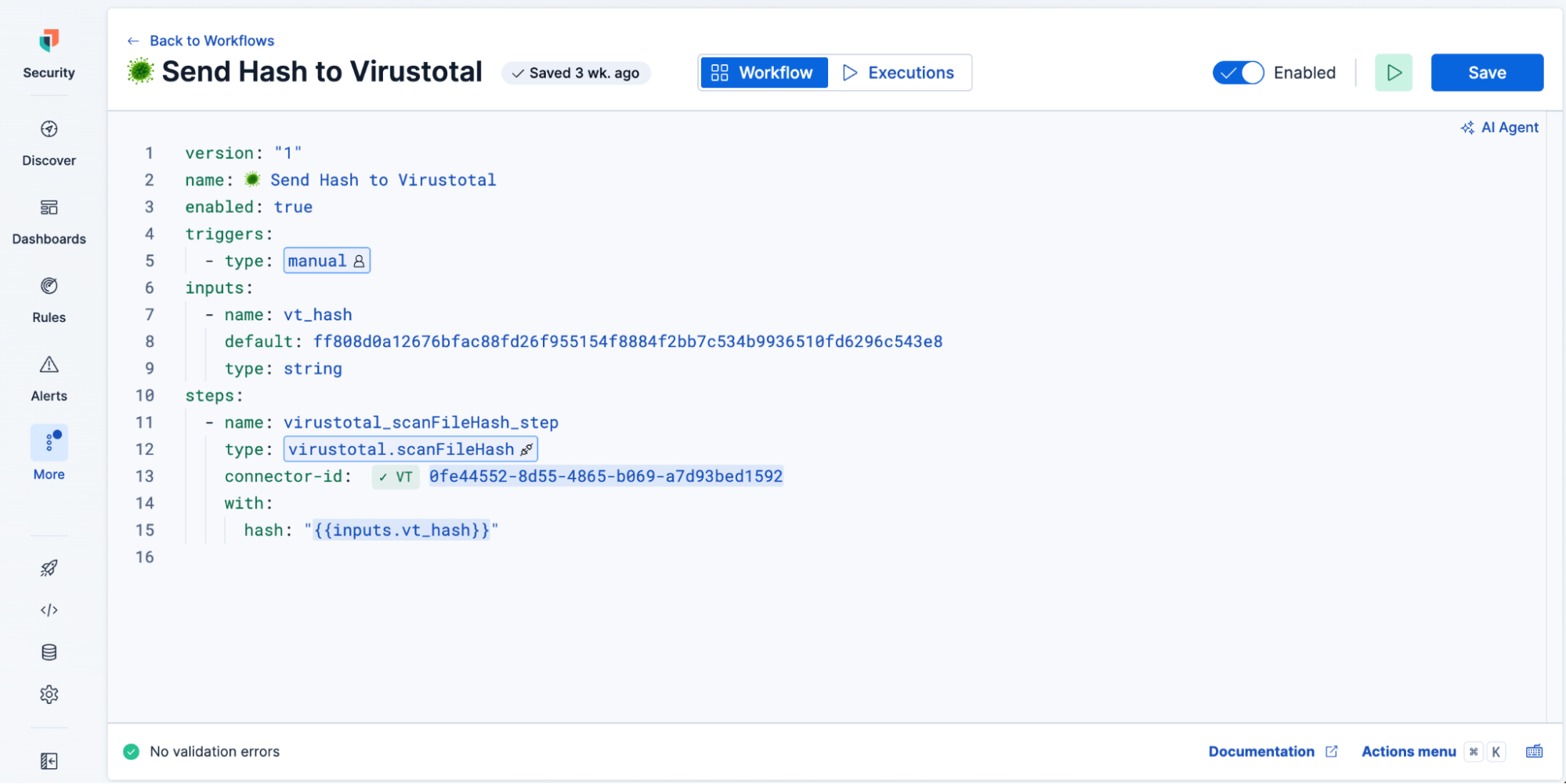Click the virustotal.scanFileHash connector type
This screenshot has width=1566, height=784.
click(x=410, y=450)
